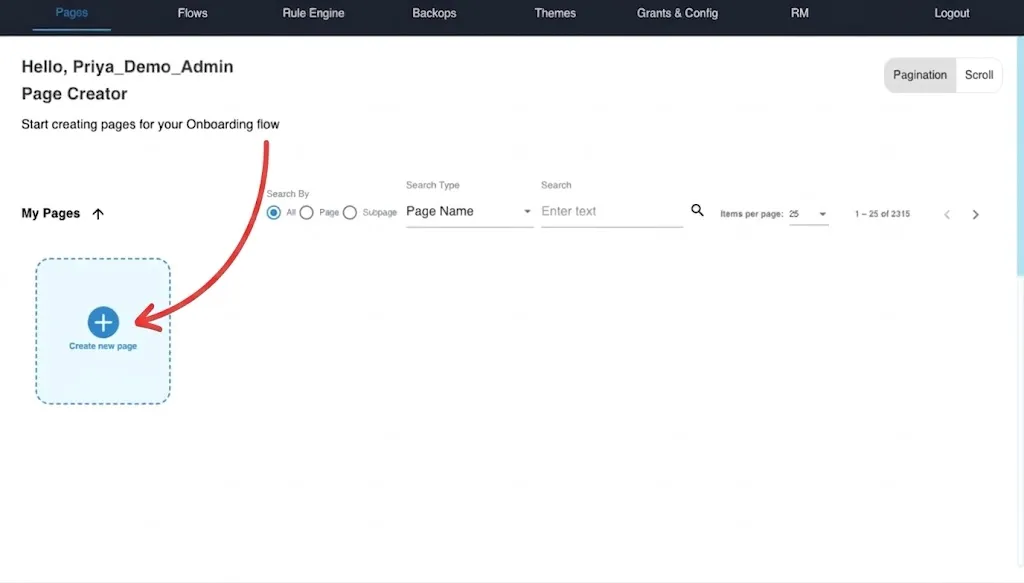Click the Page Creator heading
The height and width of the screenshot is (583, 1024).
tap(74, 94)
